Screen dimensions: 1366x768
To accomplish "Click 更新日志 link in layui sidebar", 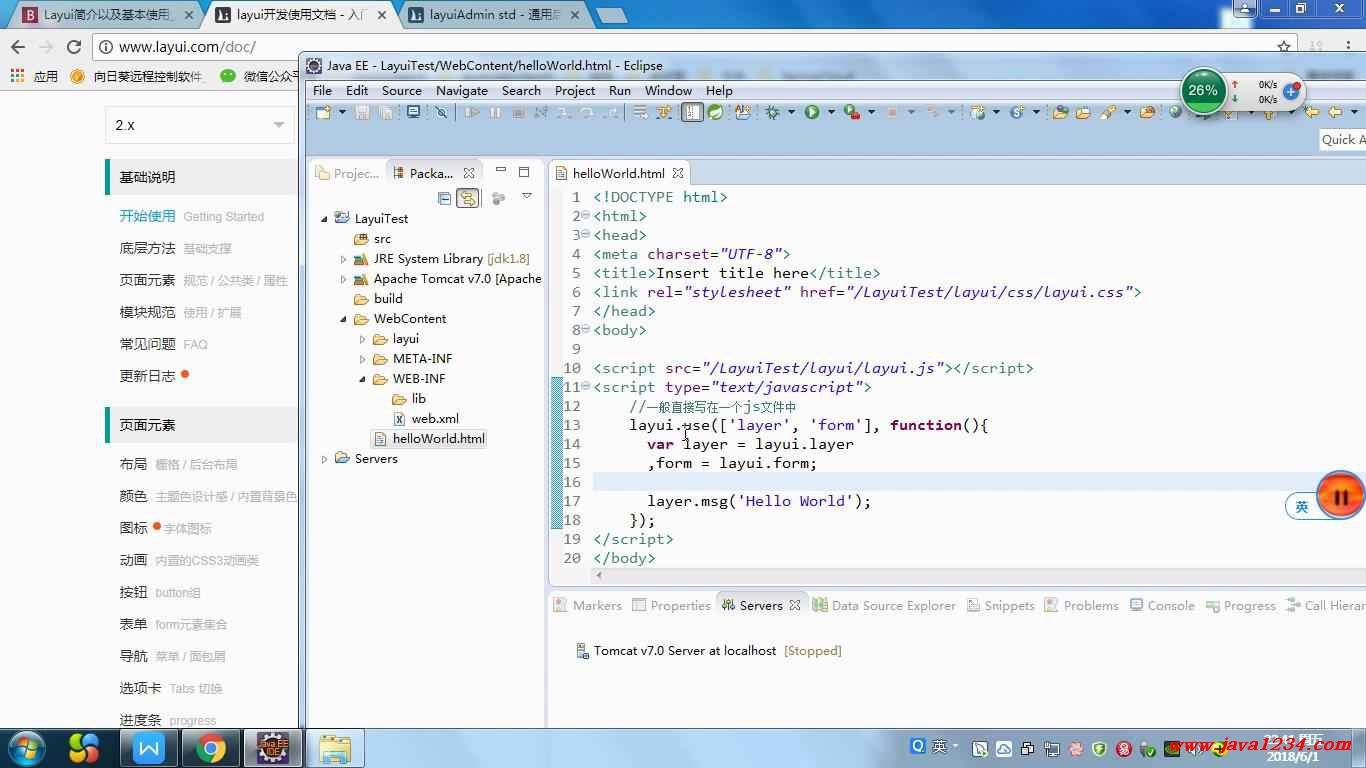I will (x=147, y=376).
